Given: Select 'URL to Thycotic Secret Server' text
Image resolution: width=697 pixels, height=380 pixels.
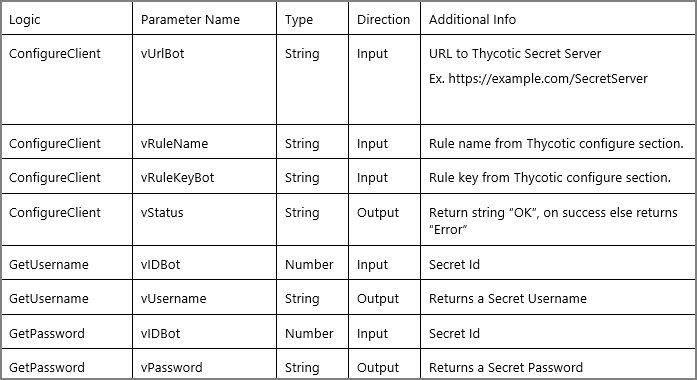Looking at the screenshot, I should pyautogui.click(x=515, y=54).
